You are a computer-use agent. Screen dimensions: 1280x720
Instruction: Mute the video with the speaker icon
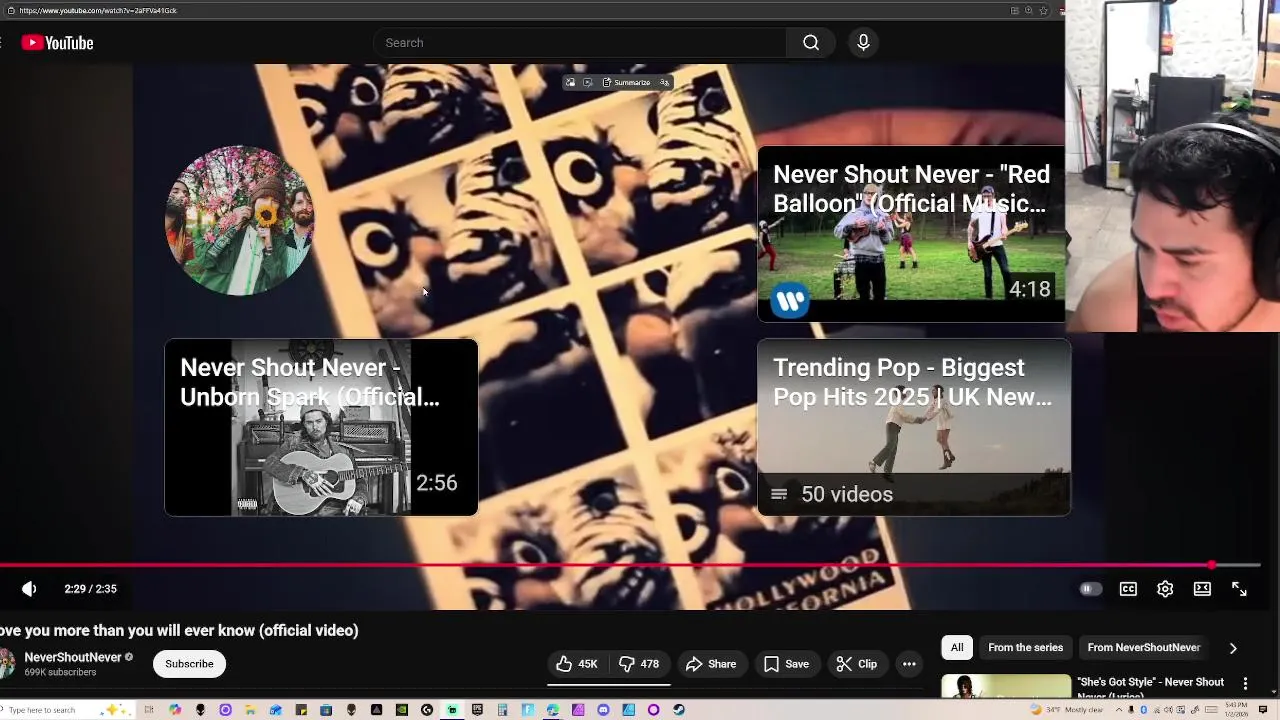pos(29,589)
